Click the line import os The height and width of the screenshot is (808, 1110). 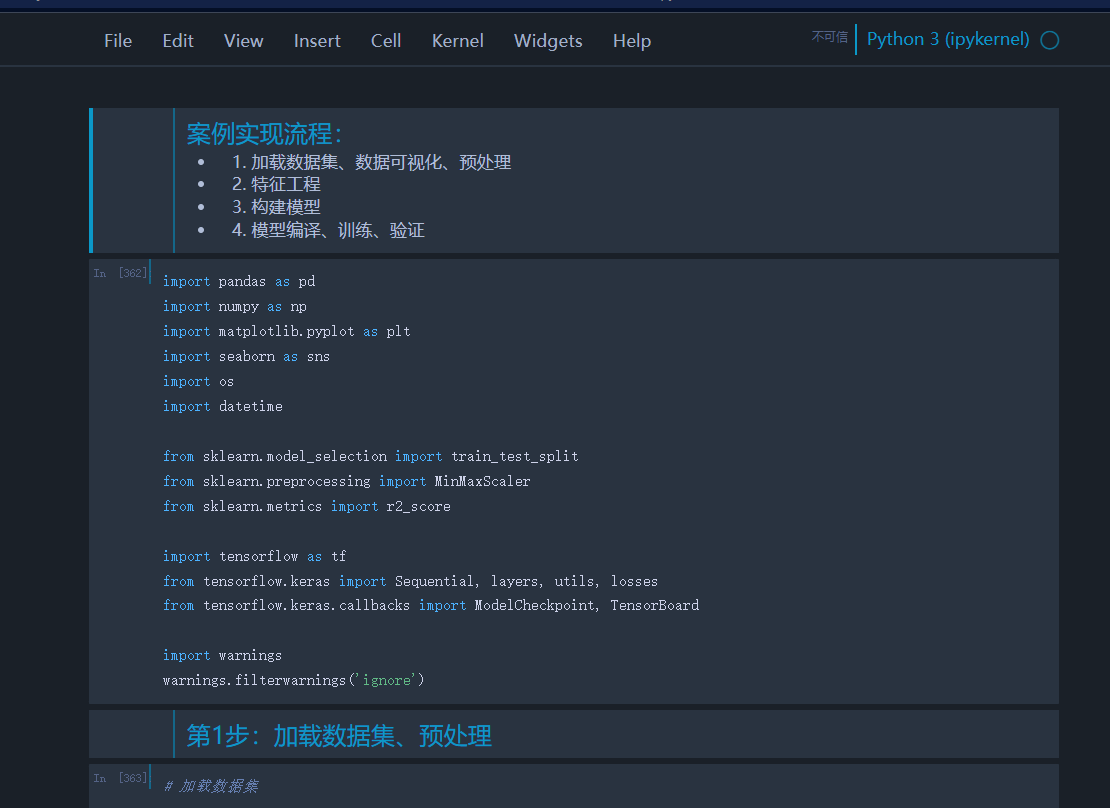pos(198,381)
